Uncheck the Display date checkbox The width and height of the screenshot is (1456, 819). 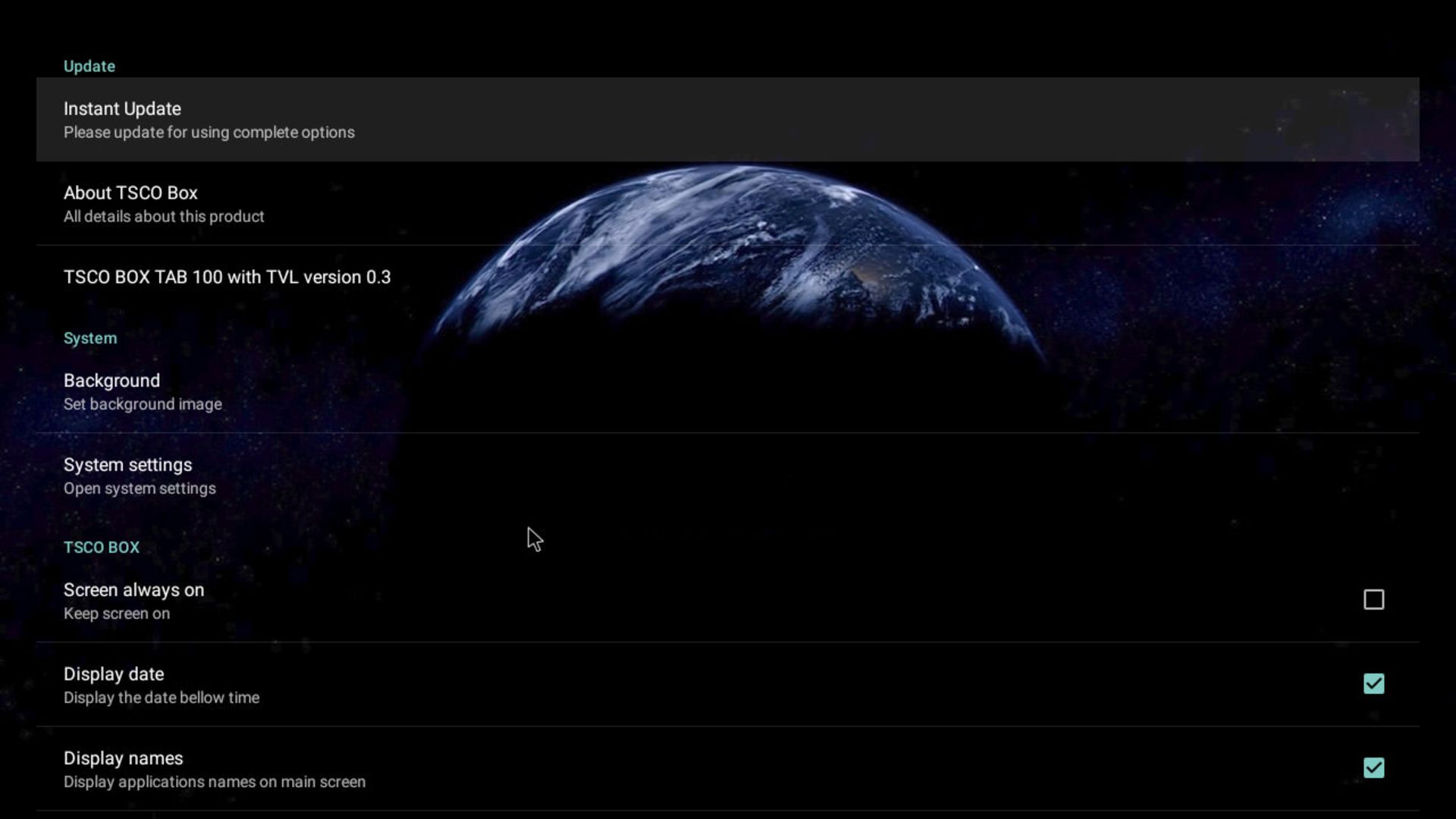[x=1373, y=684]
